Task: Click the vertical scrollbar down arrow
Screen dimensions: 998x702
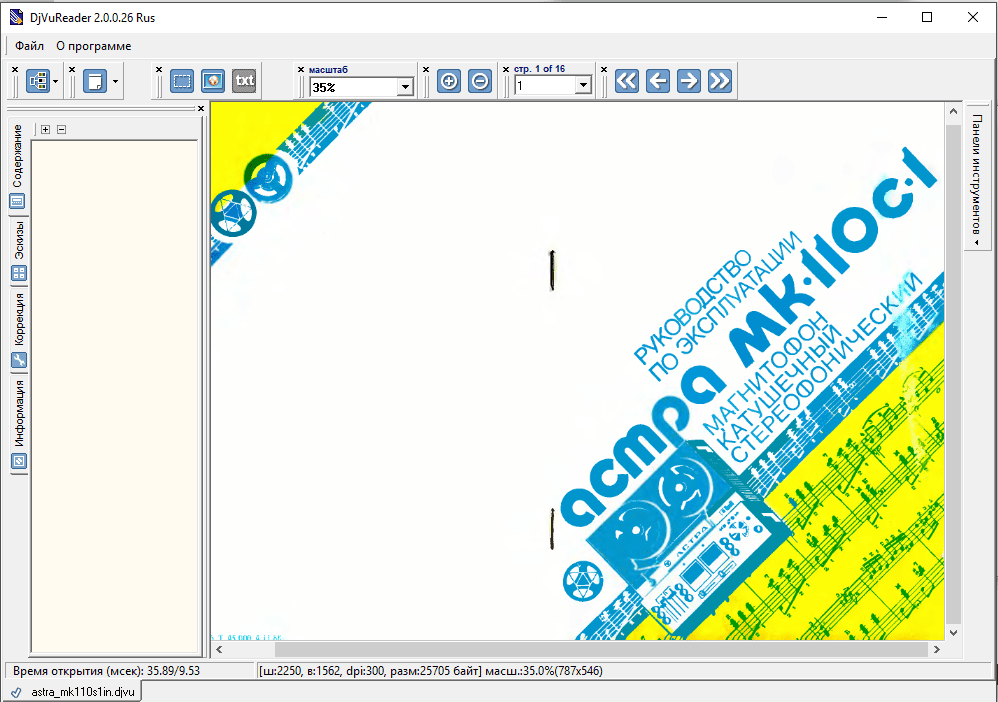Action: (953, 633)
